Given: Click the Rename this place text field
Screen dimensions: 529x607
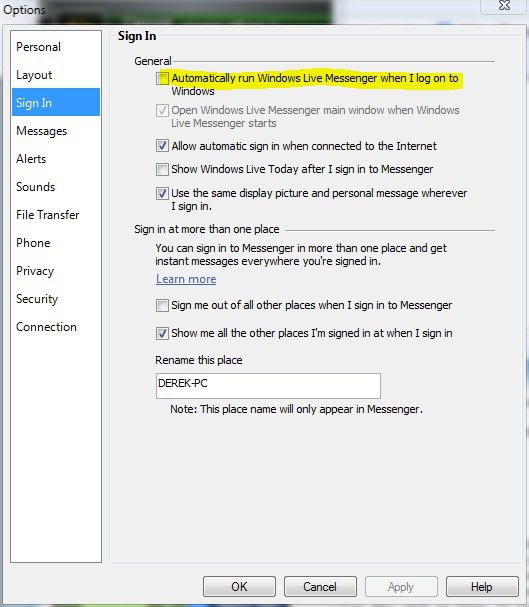Looking at the screenshot, I should pos(268,386).
